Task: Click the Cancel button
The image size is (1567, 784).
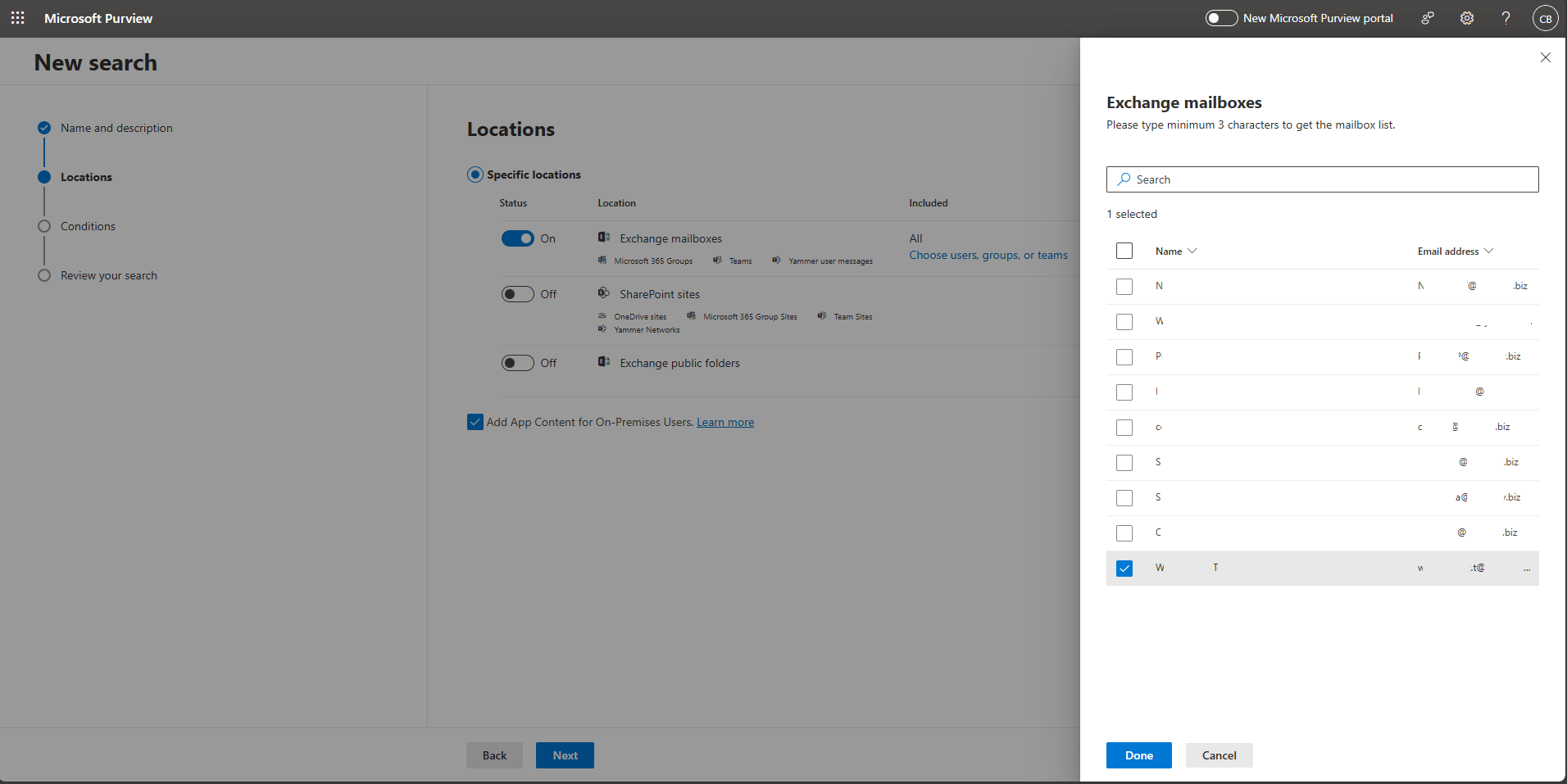Action: pos(1219,755)
